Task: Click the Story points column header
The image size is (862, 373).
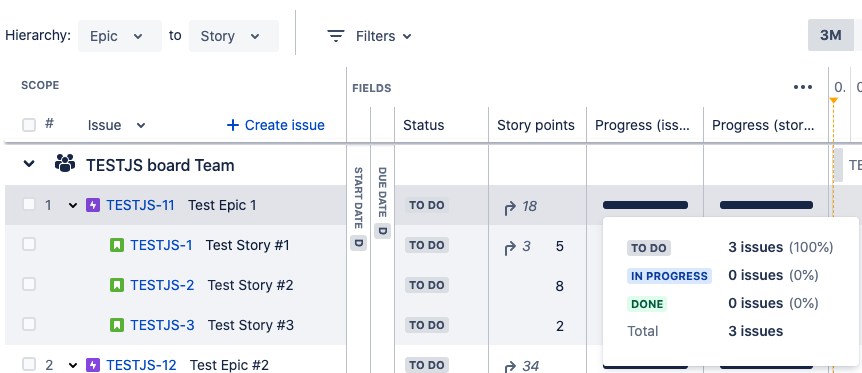Action: pyautogui.click(x=536, y=125)
